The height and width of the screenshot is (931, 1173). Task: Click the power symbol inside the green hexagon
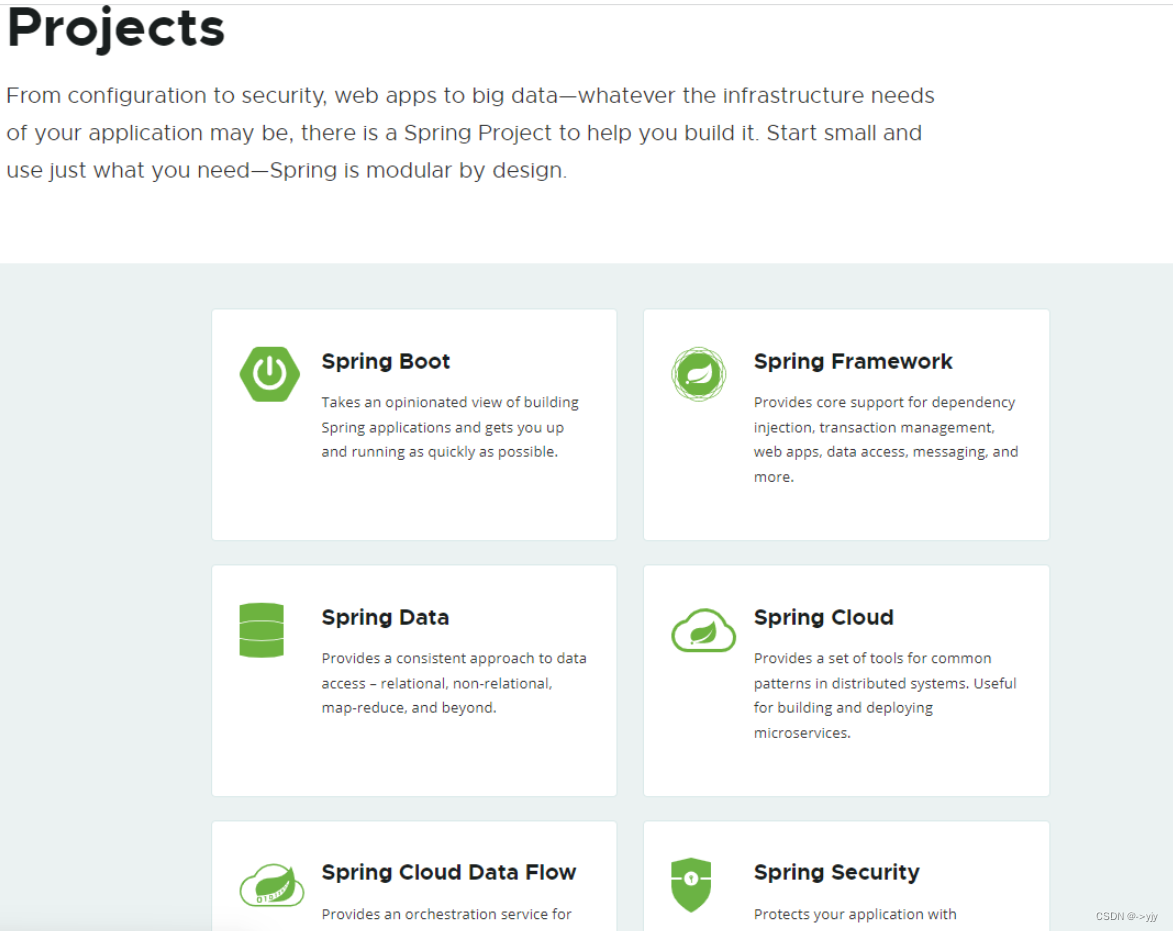(x=270, y=373)
